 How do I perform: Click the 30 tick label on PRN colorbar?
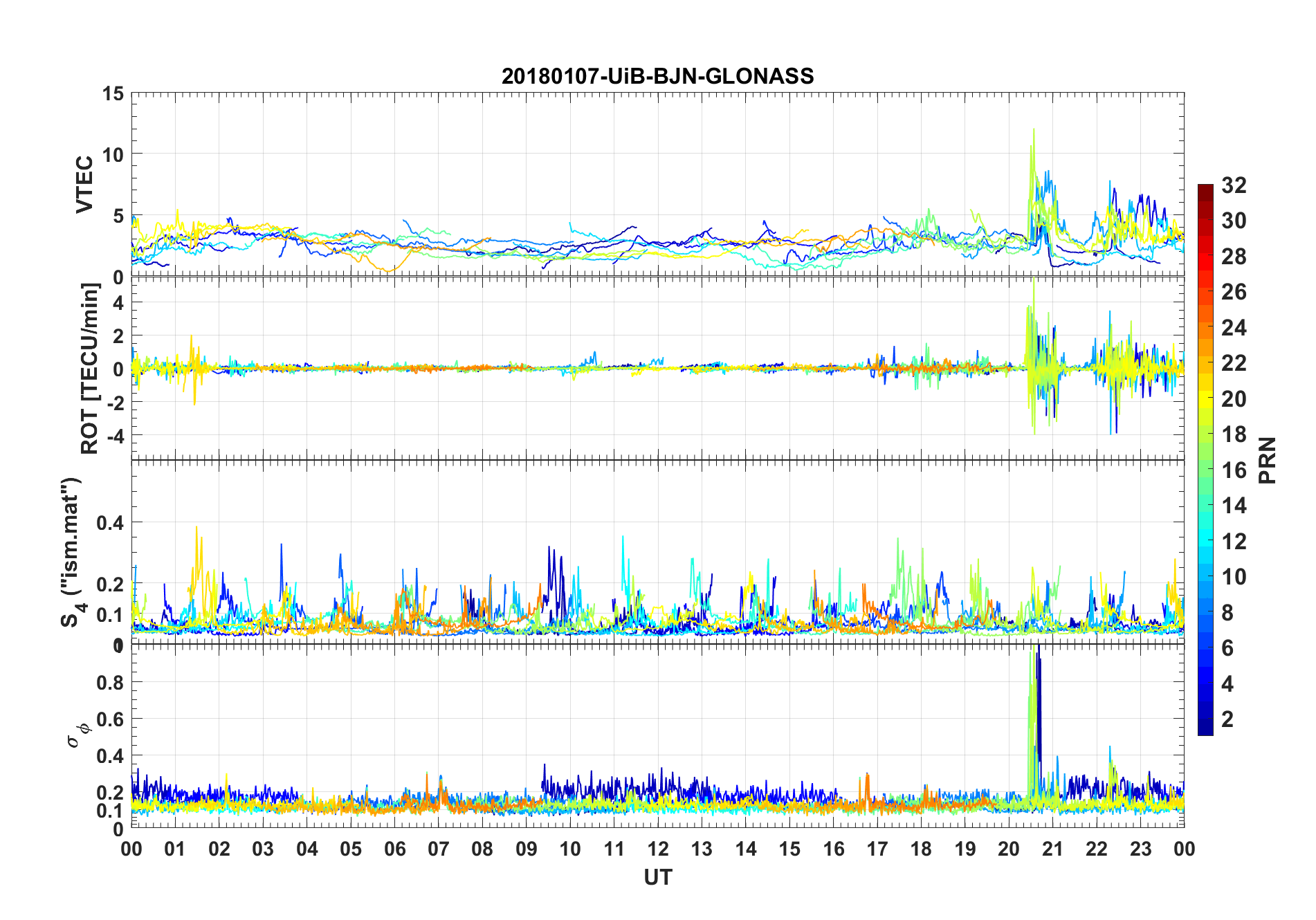(x=1234, y=221)
